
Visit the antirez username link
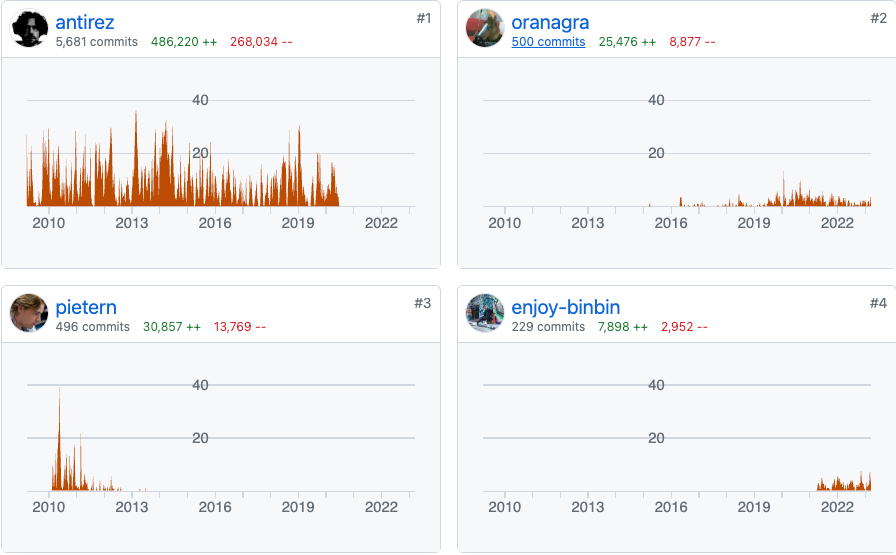coord(85,22)
